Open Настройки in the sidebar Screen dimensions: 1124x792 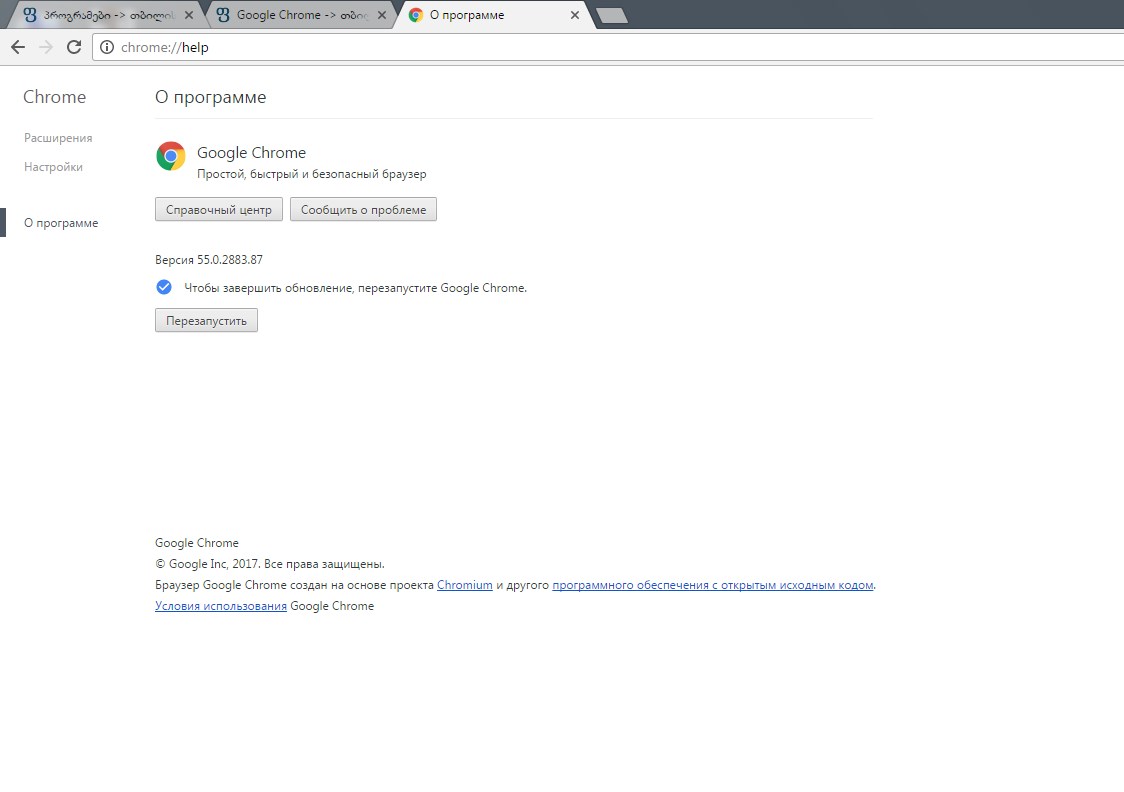53,167
